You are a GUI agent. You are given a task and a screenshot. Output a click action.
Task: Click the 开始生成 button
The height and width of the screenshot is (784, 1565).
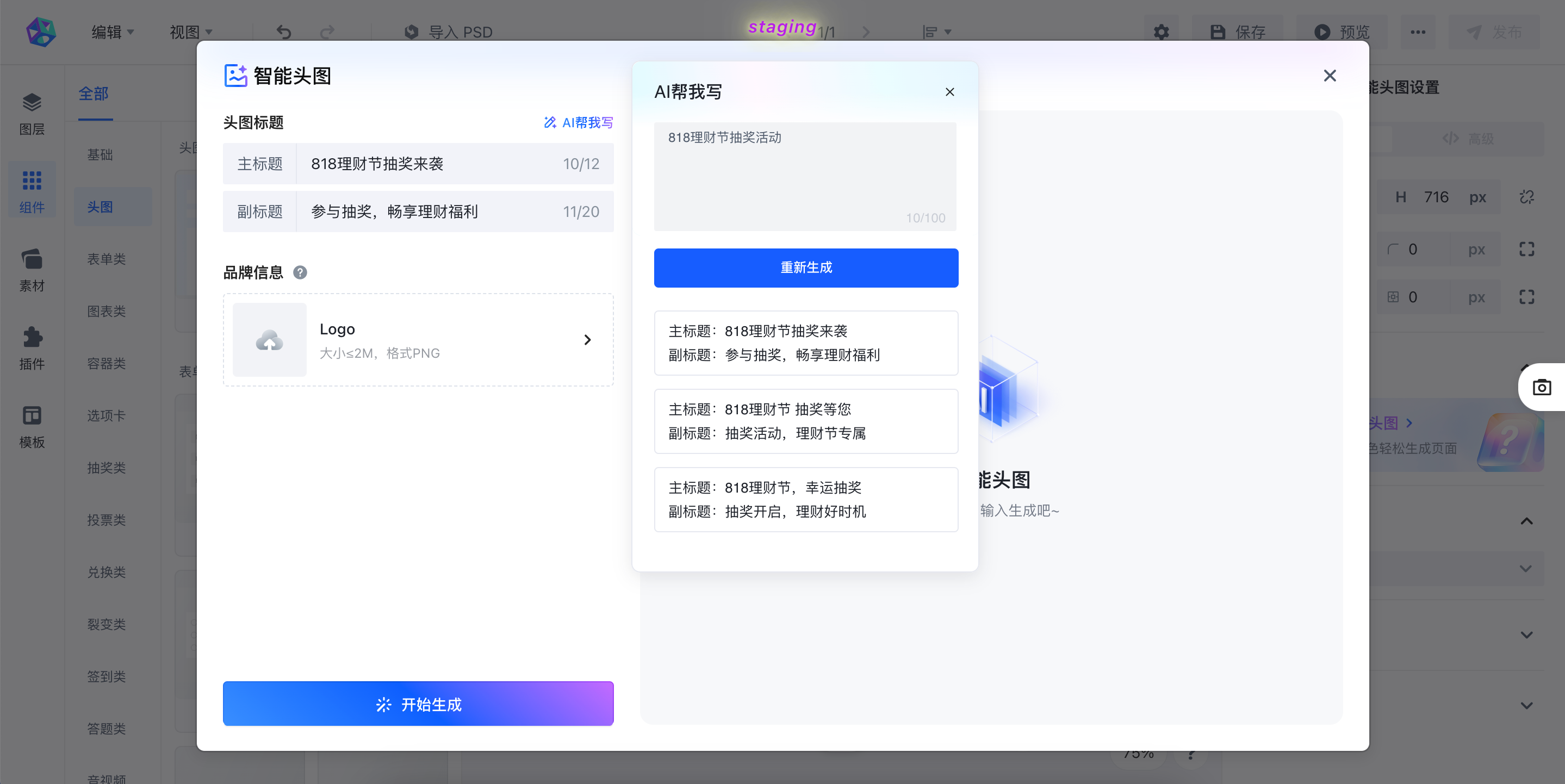[418, 703]
